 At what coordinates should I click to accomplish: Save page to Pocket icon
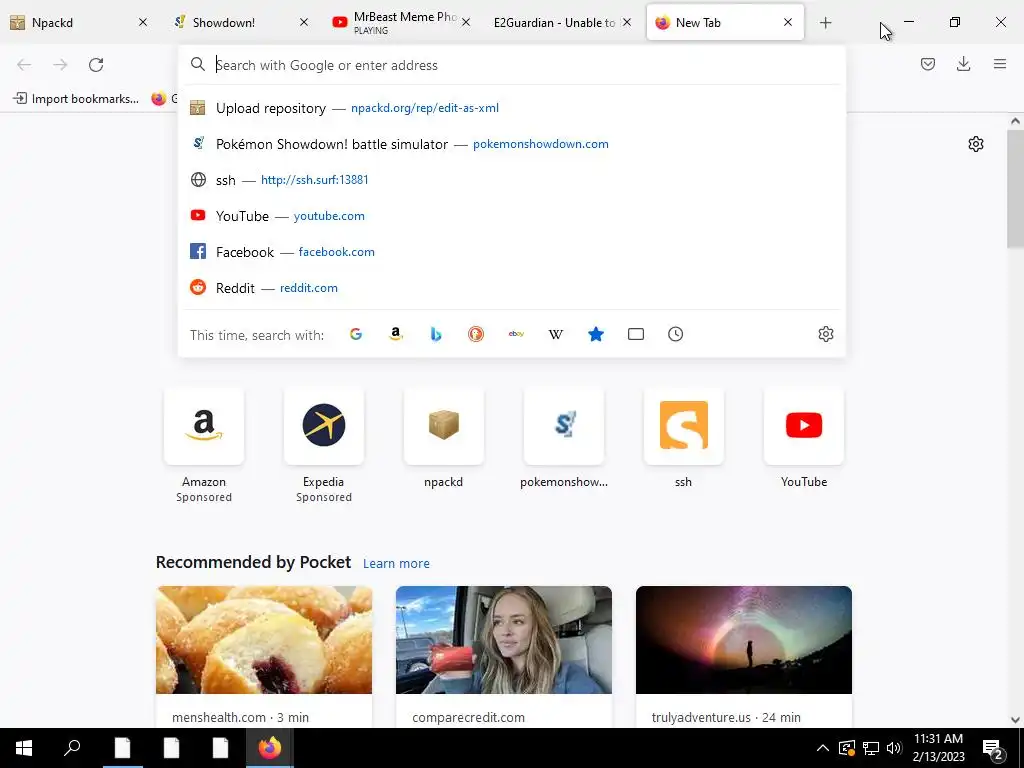[928, 64]
